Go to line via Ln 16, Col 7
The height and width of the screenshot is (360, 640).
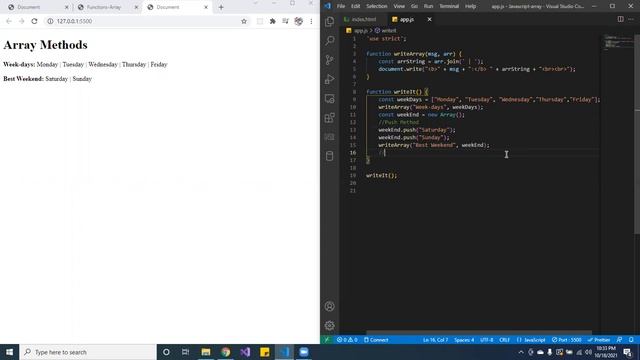[x=436, y=340]
